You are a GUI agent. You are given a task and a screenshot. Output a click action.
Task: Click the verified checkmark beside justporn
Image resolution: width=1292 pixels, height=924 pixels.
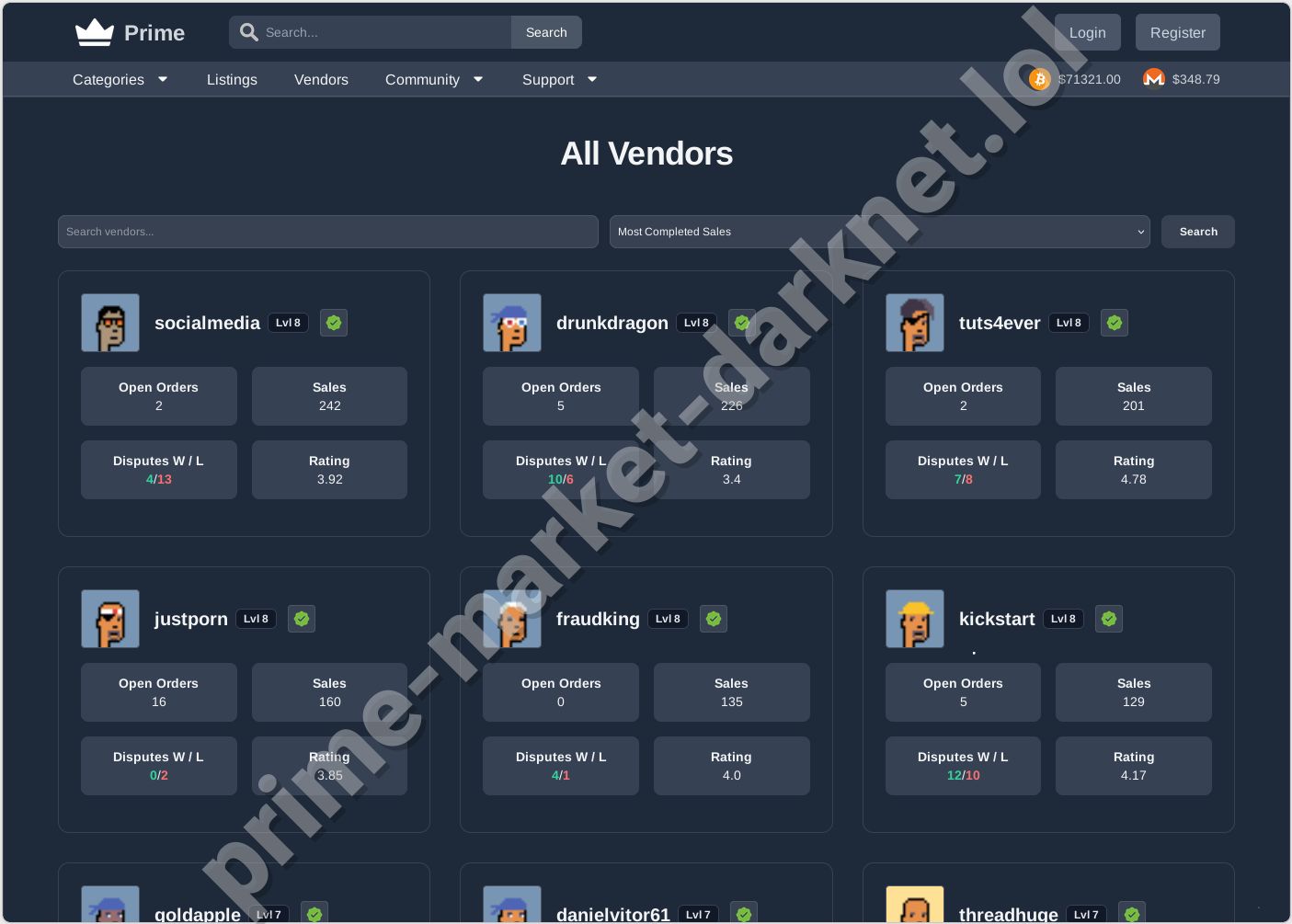tap(301, 619)
